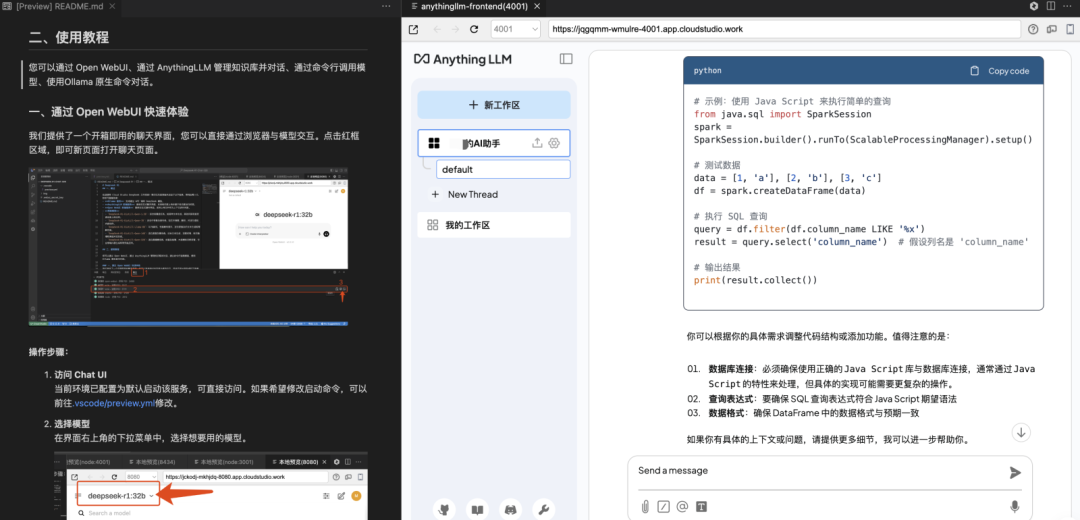This screenshot has width=1080, height=520.
Task: Copy code from the python block
Action: pos(999,71)
